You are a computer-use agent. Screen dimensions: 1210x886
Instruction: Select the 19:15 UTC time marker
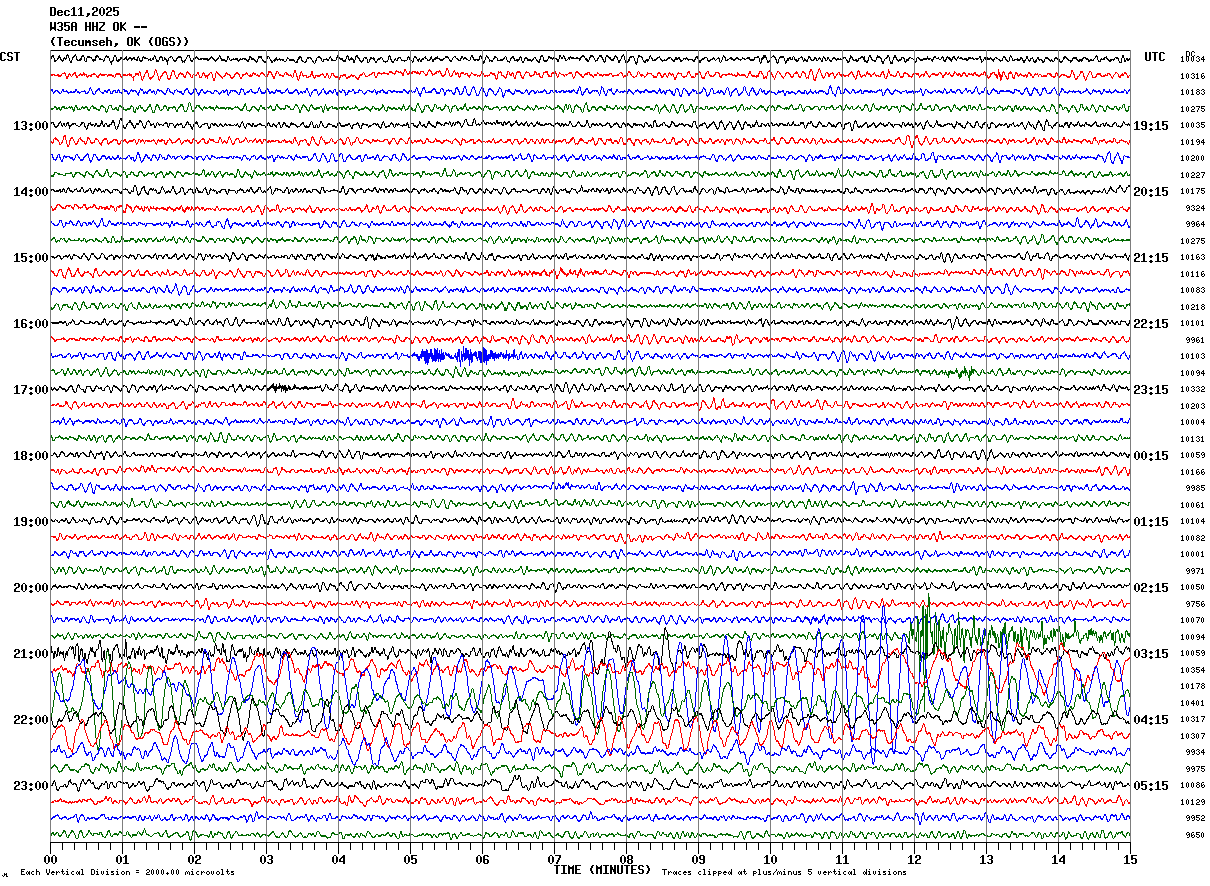1150,126
